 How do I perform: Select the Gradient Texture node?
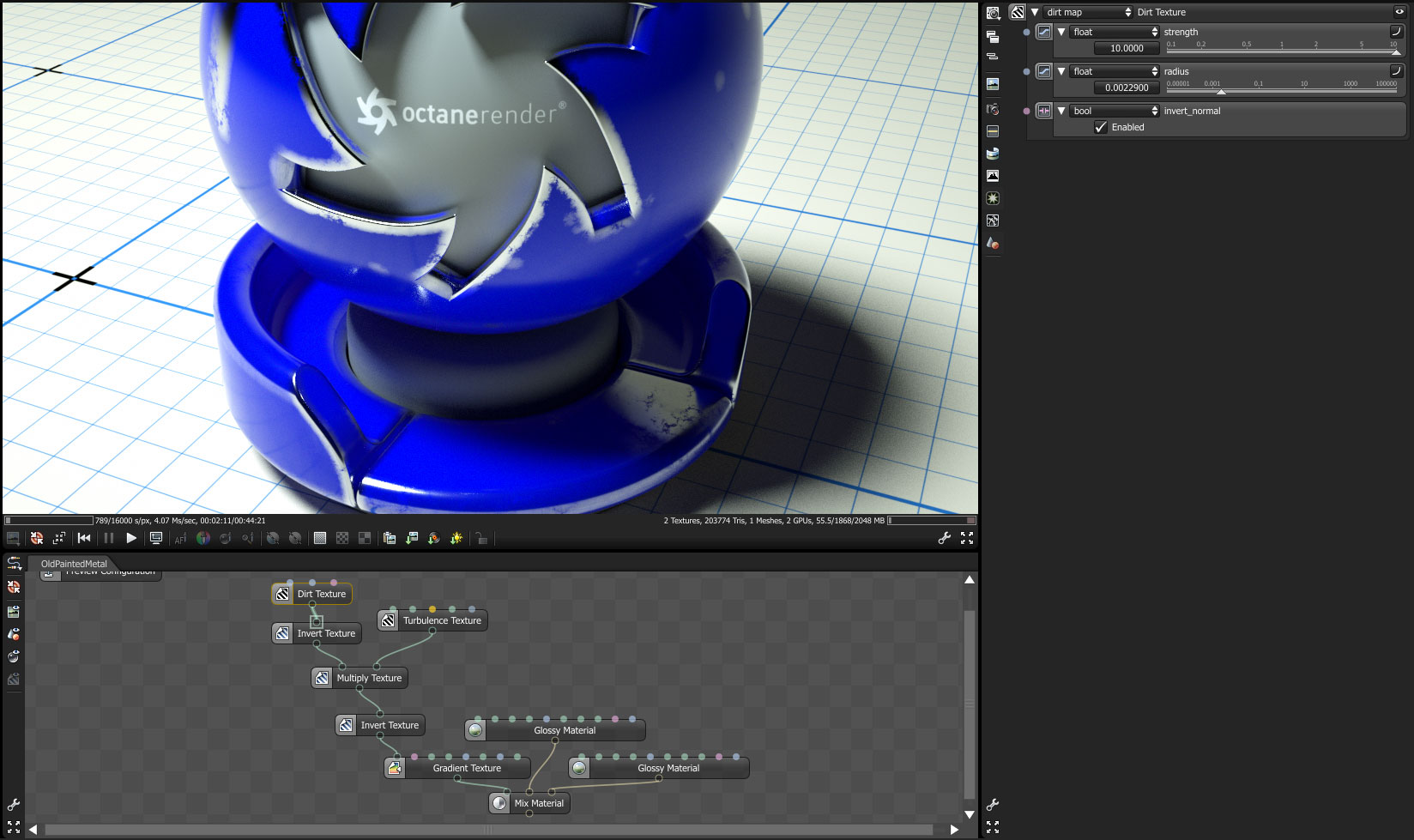(457, 768)
